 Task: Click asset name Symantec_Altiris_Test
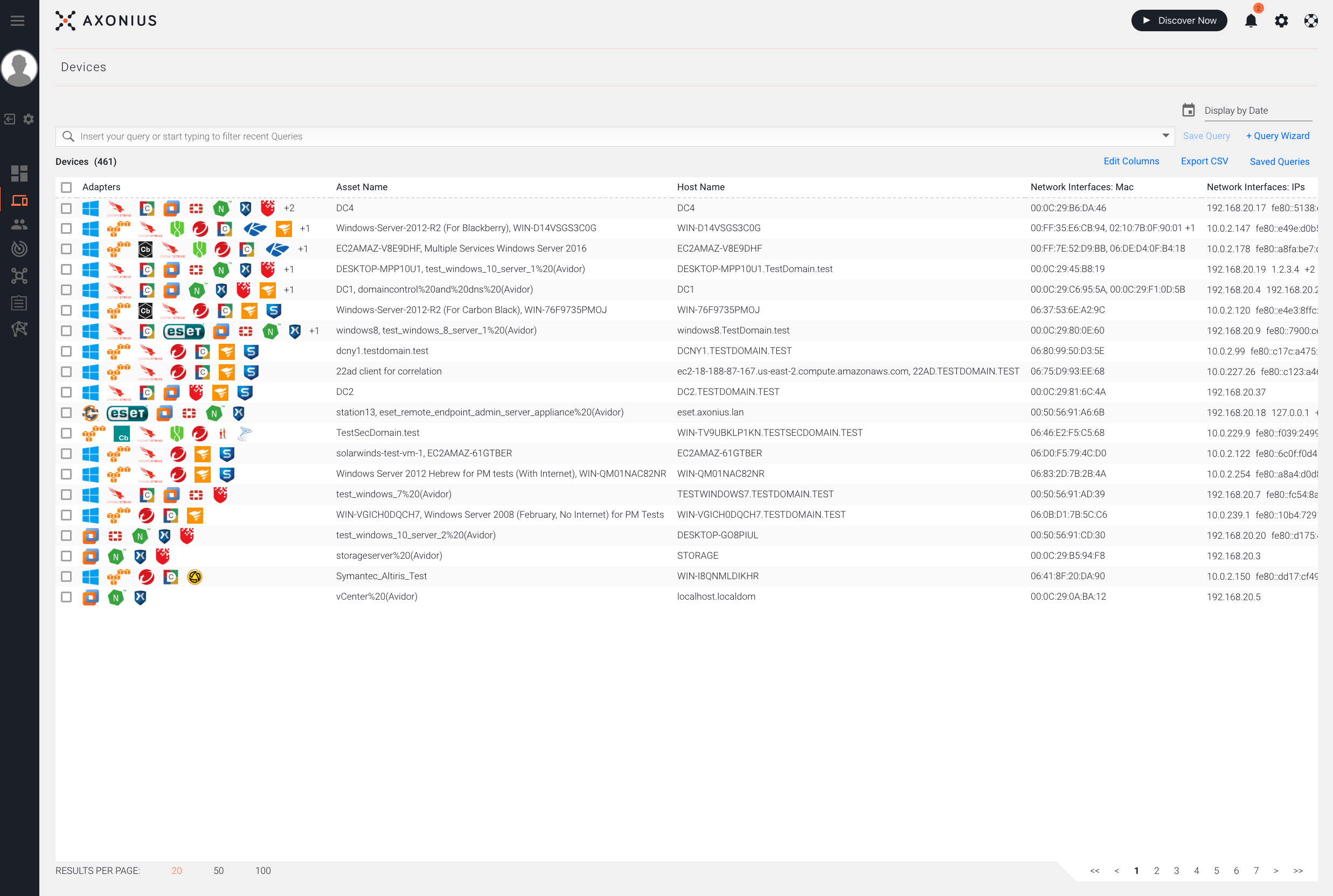pyautogui.click(x=381, y=576)
